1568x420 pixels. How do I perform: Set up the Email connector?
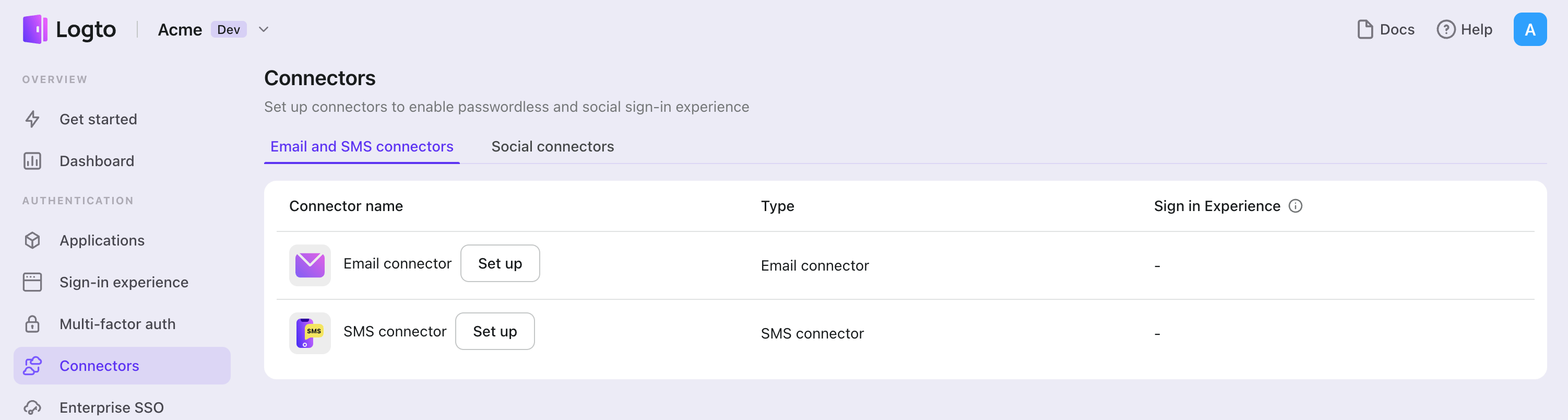click(x=500, y=263)
